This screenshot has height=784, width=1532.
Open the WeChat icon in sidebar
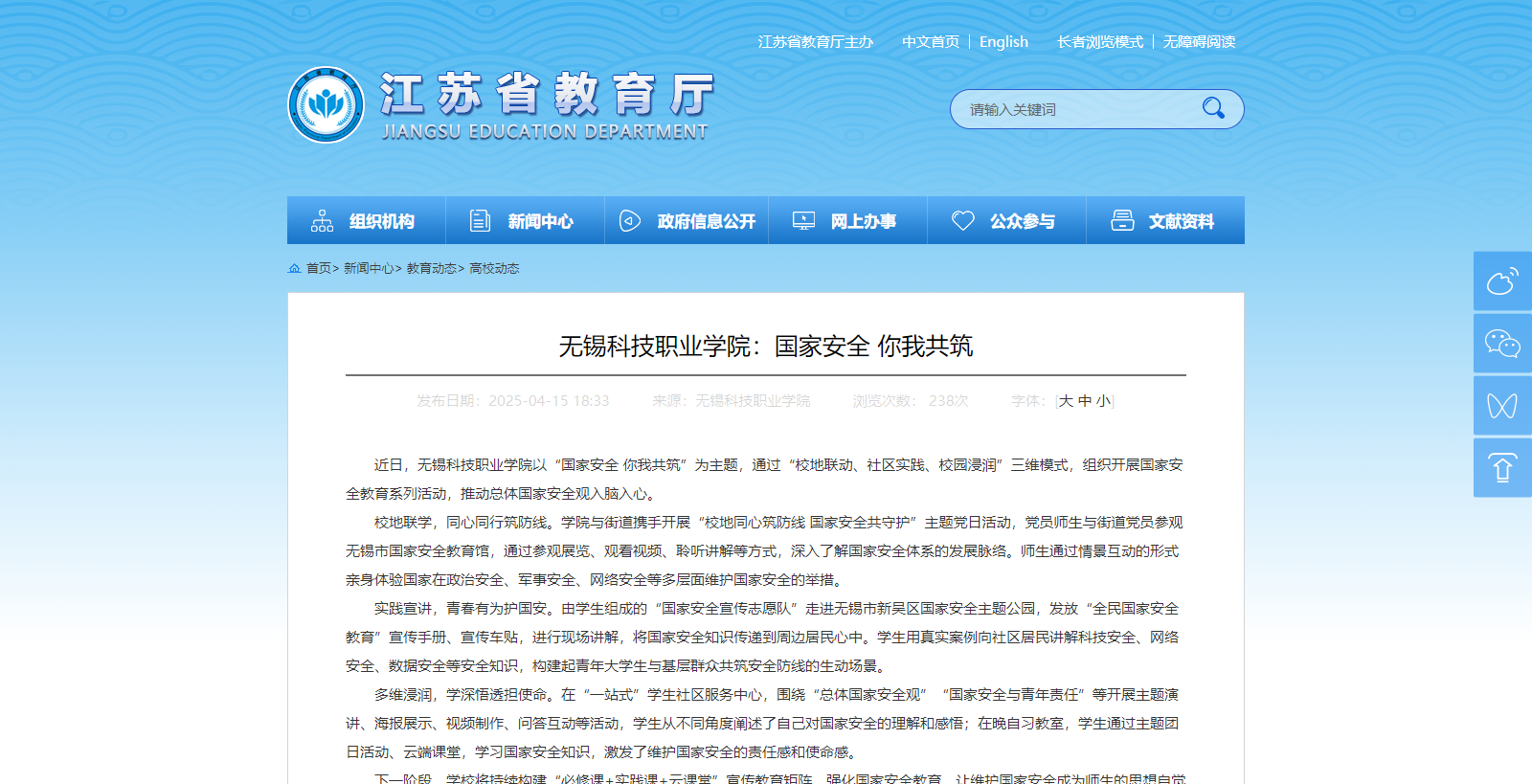[x=1501, y=344]
